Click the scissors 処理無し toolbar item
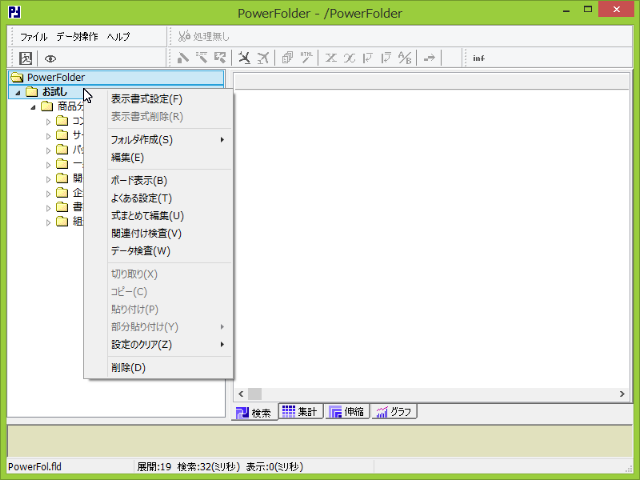Image resolution: width=640 pixels, height=480 pixels. [x=203, y=37]
